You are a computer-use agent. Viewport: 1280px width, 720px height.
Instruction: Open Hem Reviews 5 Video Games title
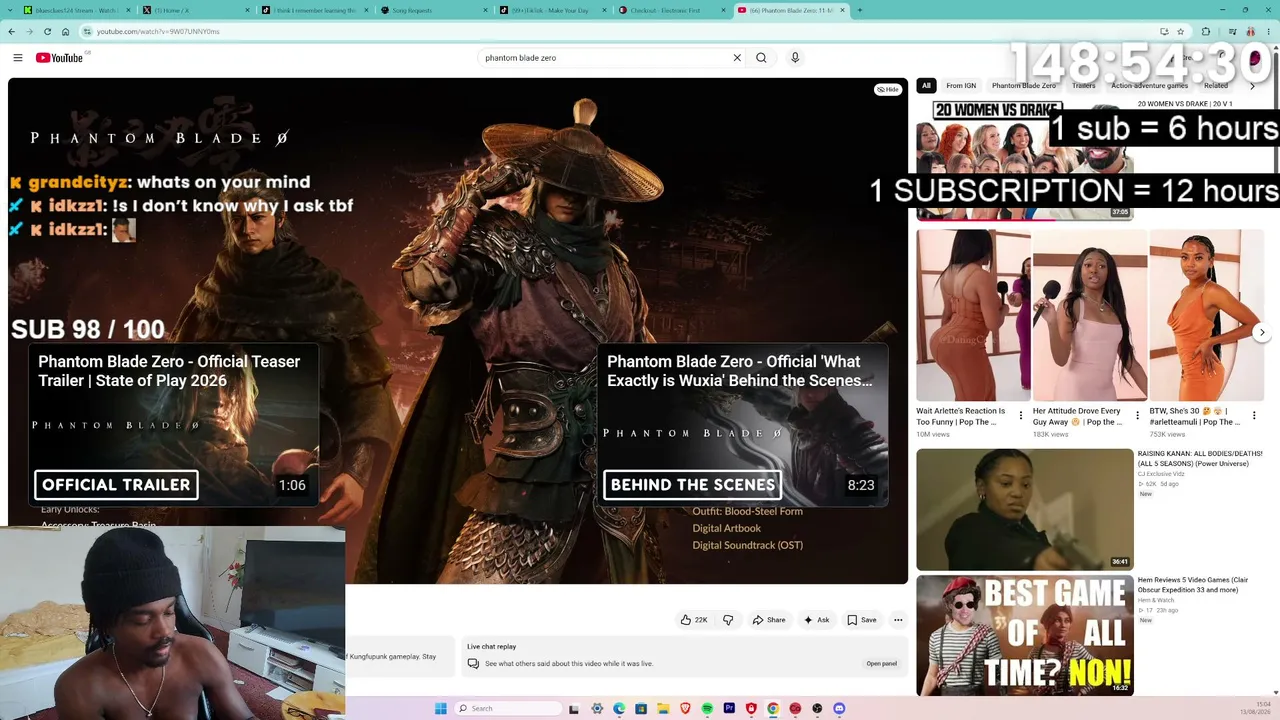(x=1193, y=585)
